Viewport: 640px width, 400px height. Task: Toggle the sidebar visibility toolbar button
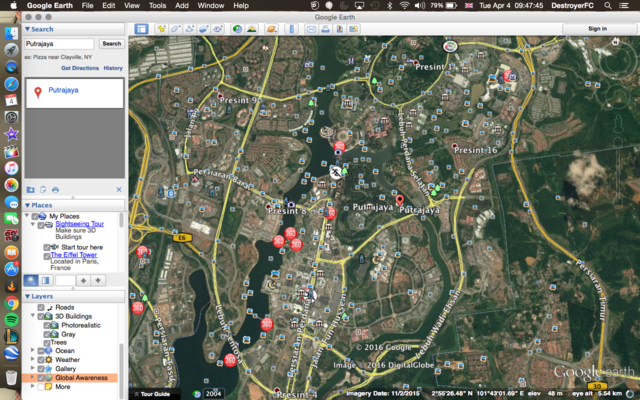tap(141, 29)
